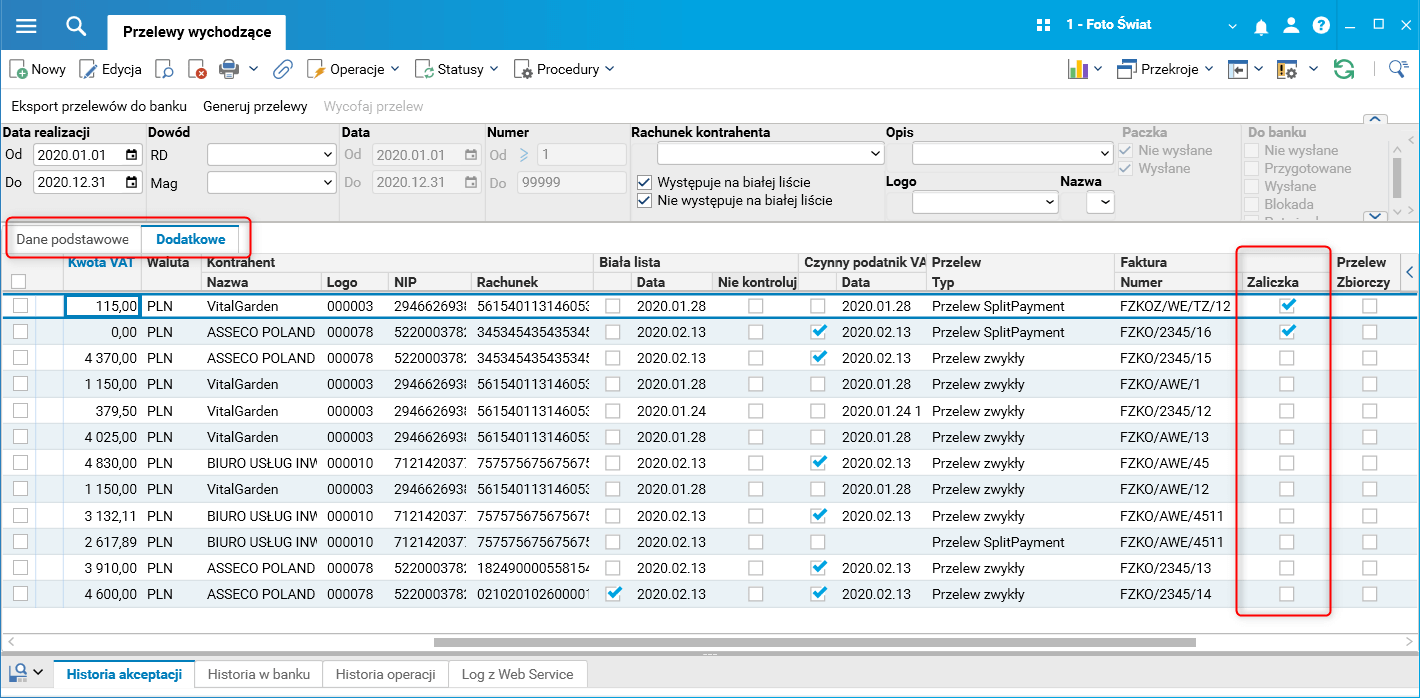Click Generuj przelewy button
Image resolution: width=1420 pixels, height=698 pixels.
coord(255,106)
